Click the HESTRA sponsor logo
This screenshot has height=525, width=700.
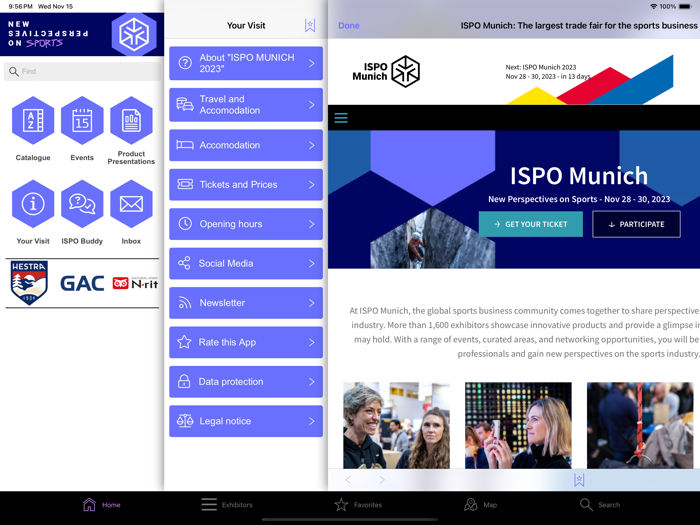29,283
